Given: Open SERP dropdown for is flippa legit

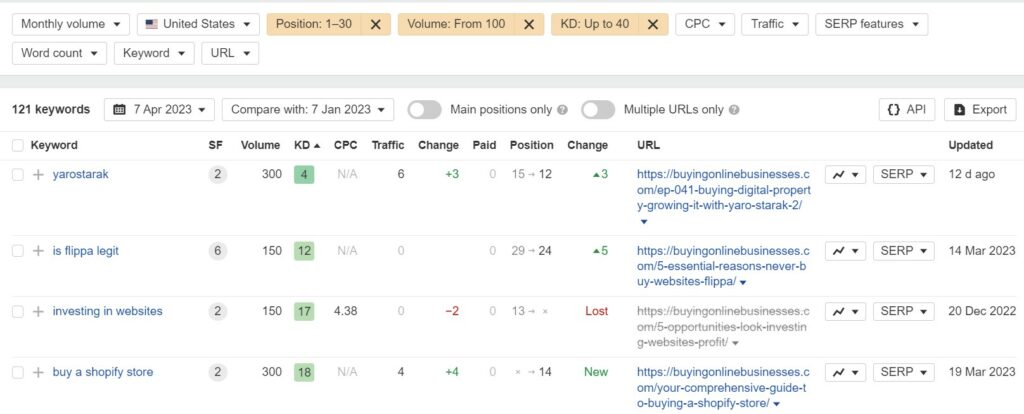Looking at the screenshot, I should click(903, 251).
